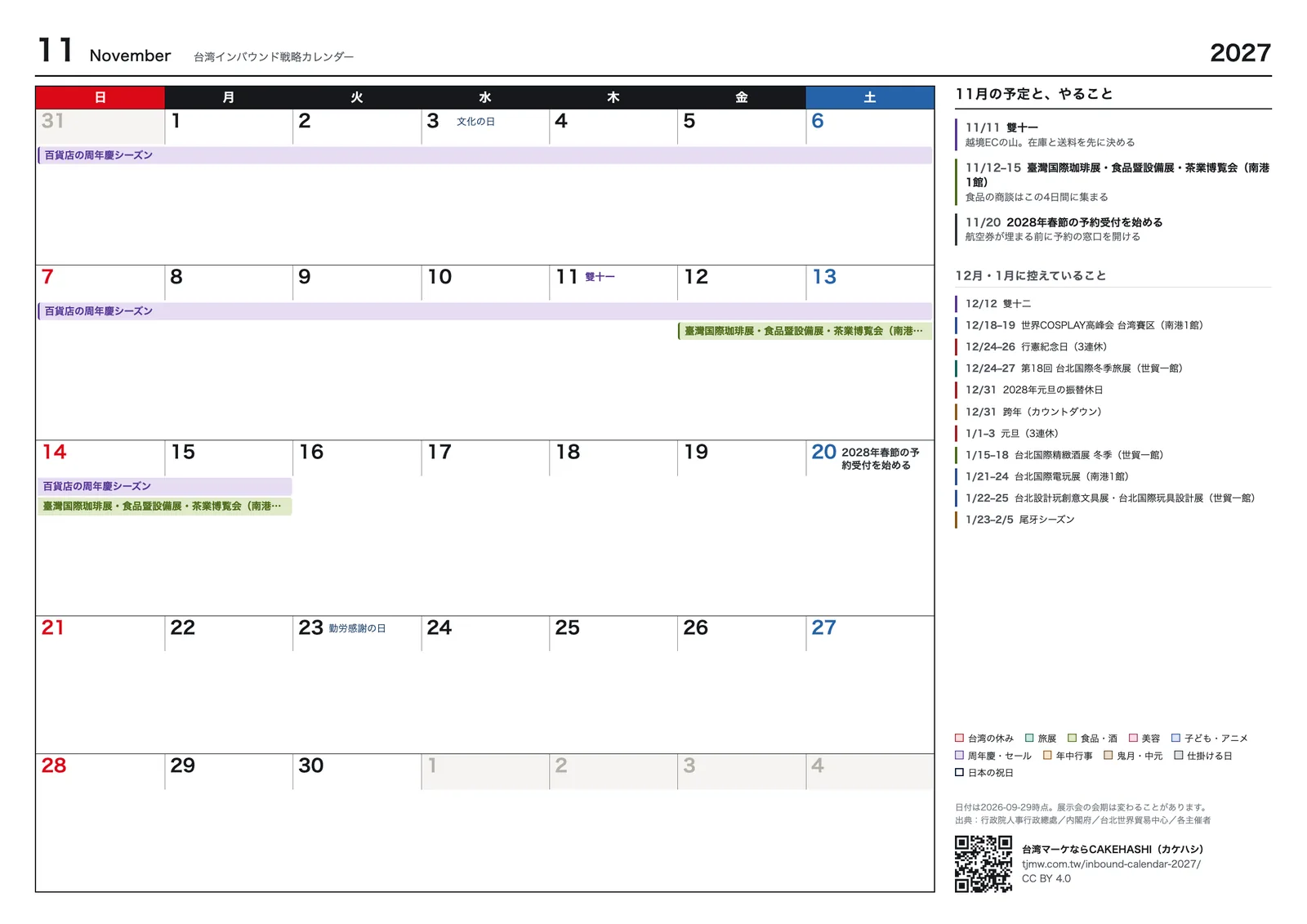
Task: Click the 美容 legend square
Action: [1134, 738]
